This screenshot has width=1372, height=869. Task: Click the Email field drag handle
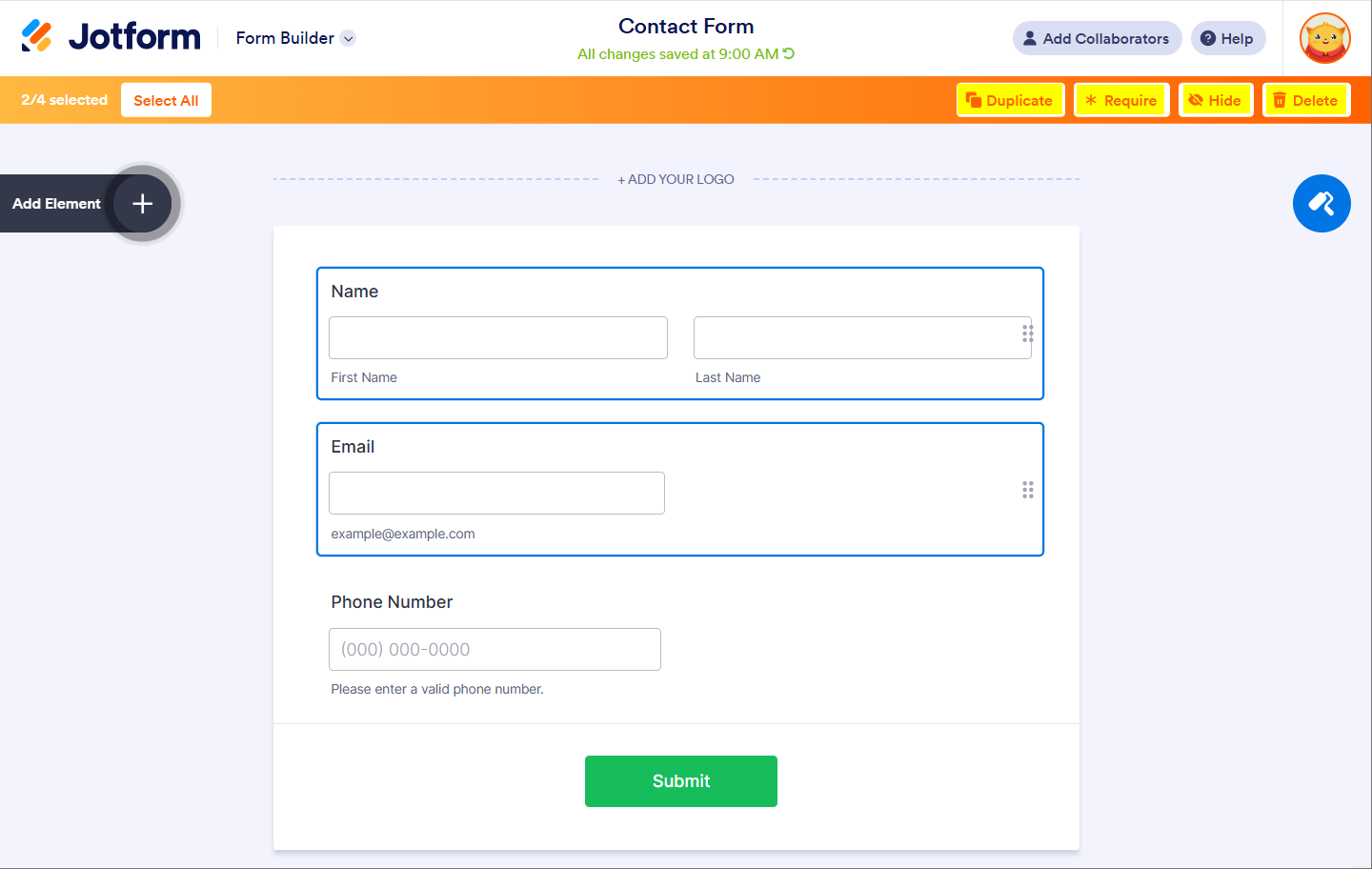[1028, 490]
